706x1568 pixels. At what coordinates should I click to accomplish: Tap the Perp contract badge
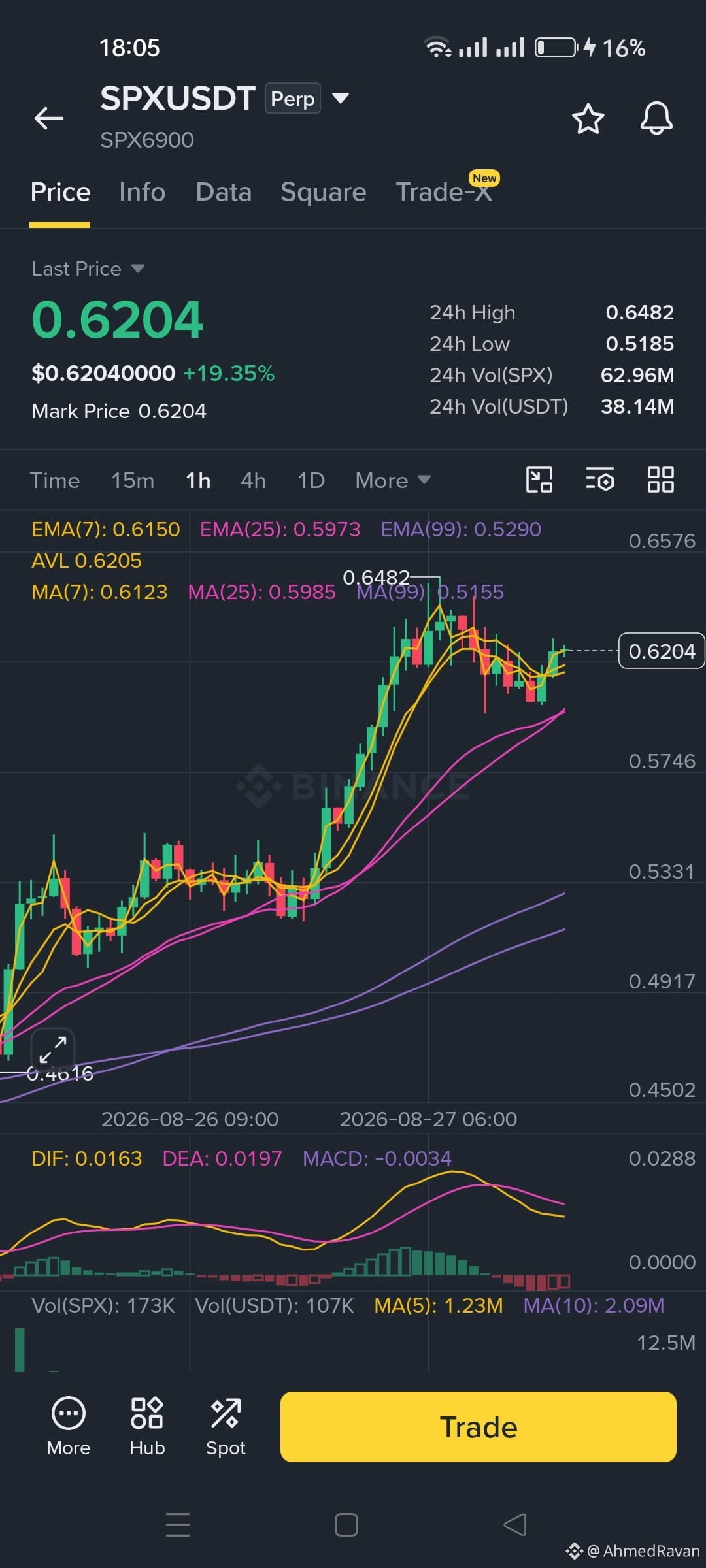pos(293,98)
